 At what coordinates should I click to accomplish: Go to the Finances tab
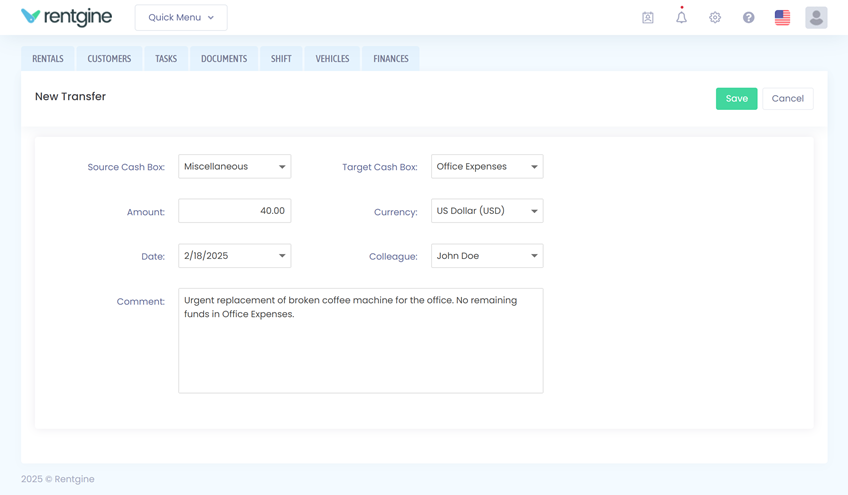coord(391,59)
